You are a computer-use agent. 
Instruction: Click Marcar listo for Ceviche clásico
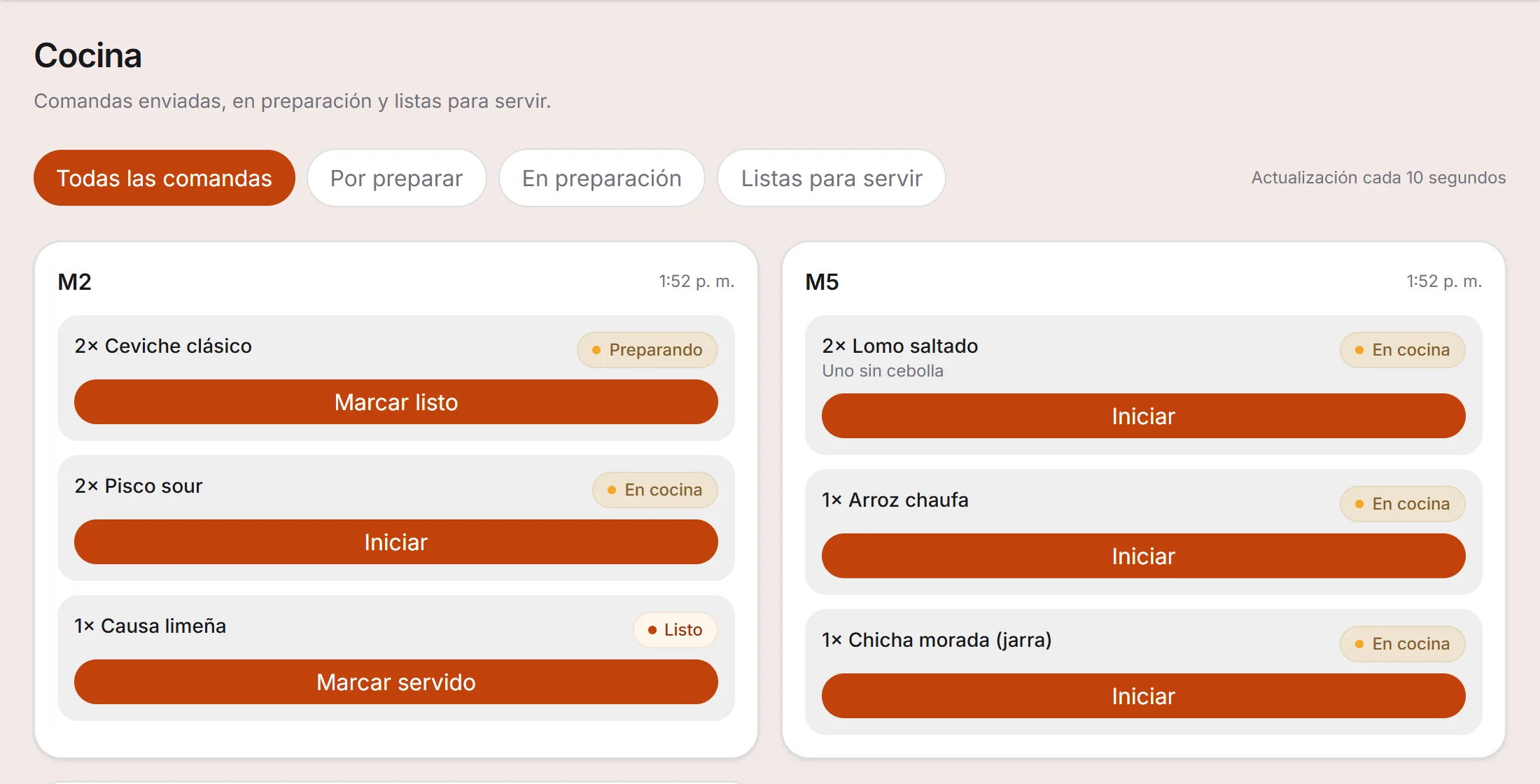pos(396,402)
